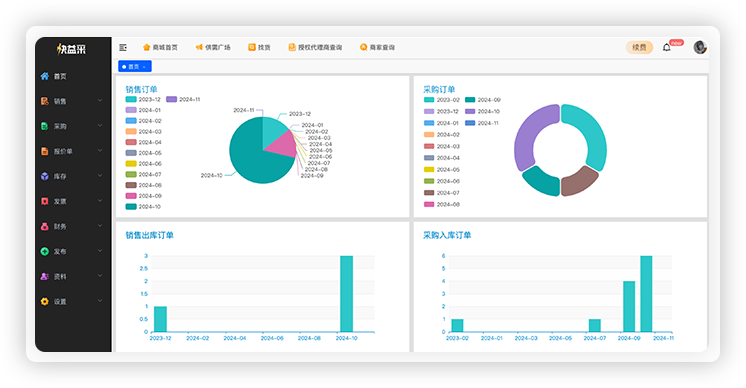Click brown 2024-07 swatch in 采购订单 legend
Image resolution: width=746 pixels, height=388 pixels.
click(429, 193)
